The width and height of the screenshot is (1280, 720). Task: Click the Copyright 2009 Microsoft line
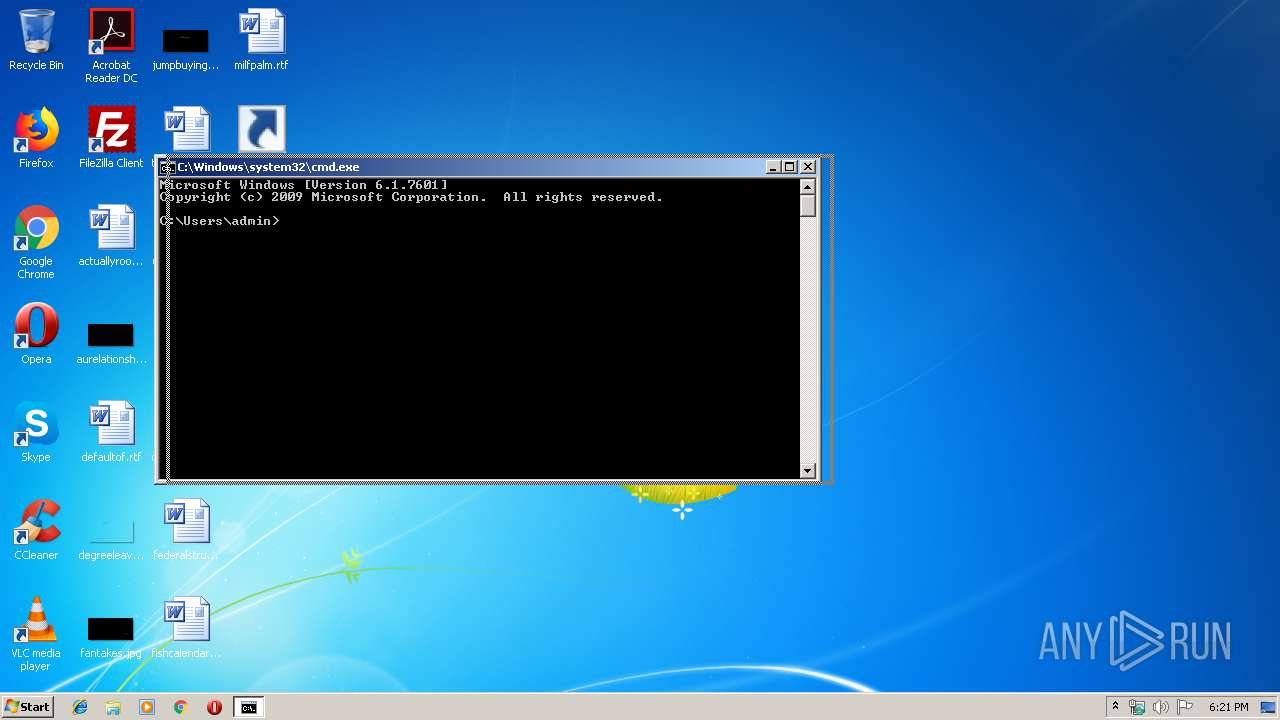(x=411, y=197)
